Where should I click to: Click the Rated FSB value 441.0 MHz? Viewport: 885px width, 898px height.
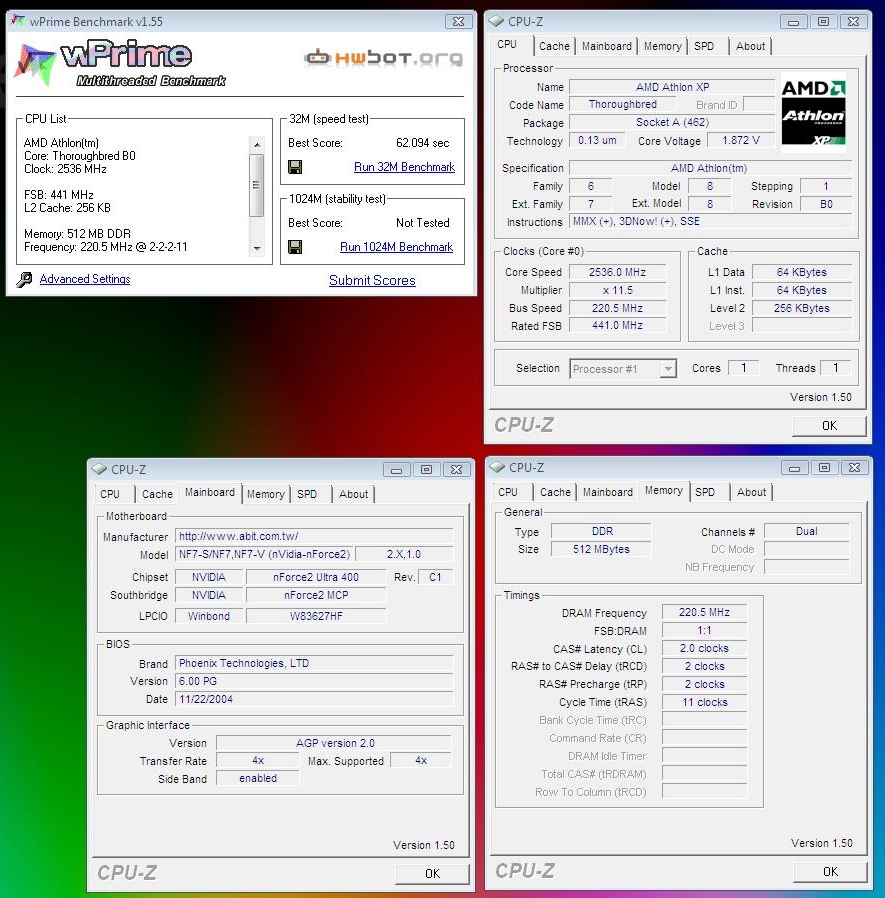click(617, 325)
